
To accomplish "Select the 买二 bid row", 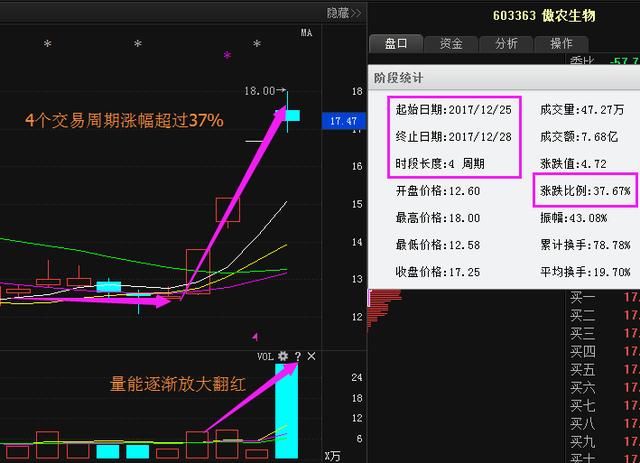I will click(x=605, y=315).
